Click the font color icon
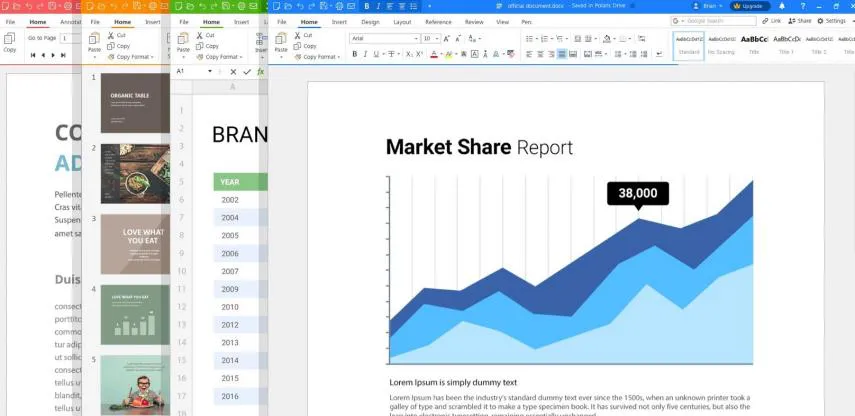The width and height of the screenshot is (855, 416). (434, 54)
